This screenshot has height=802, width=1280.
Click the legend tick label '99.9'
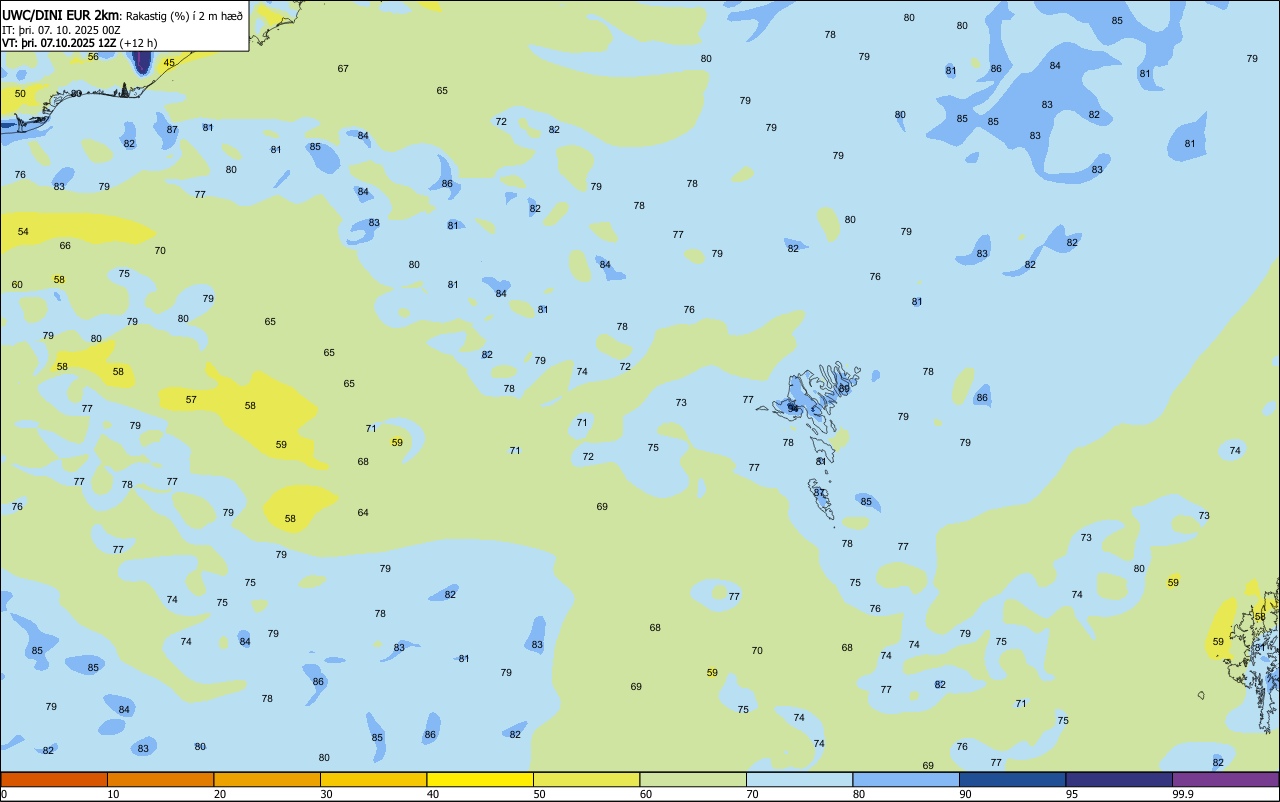pyautogui.click(x=1183, y=794)
